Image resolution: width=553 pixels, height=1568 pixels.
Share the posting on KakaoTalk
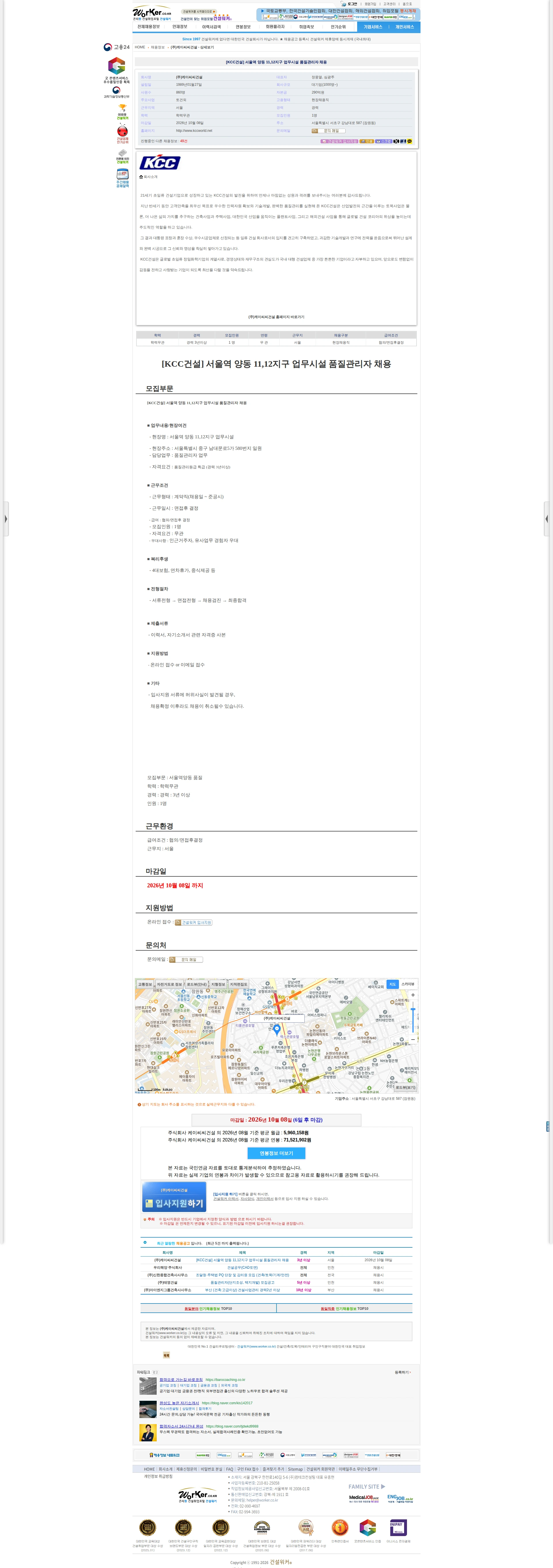[409, 141]
